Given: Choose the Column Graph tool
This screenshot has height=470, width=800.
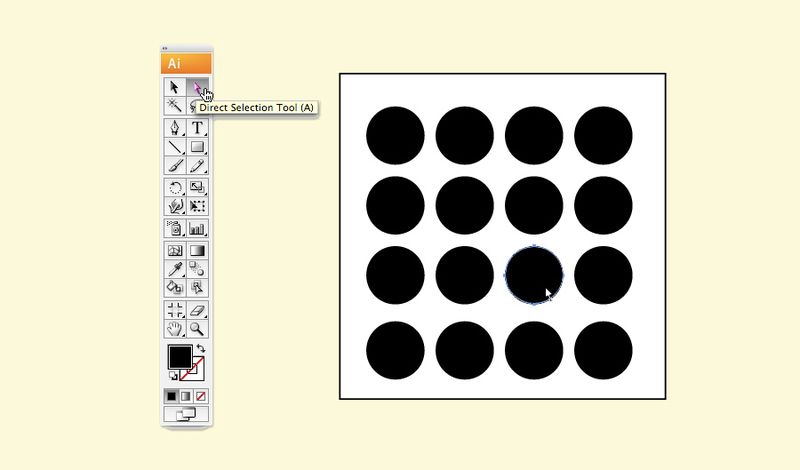Looking at the screenshot, I should point(197,228).
